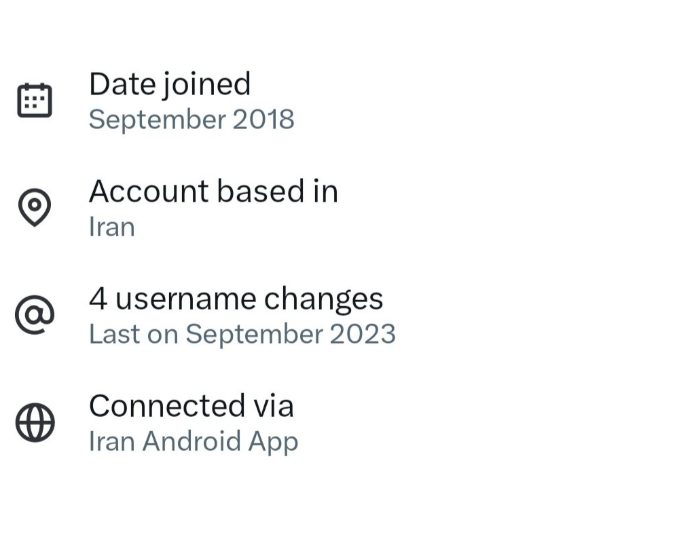Select the Iran Android App text
The image size is (691, 544).
pos(193,441)
